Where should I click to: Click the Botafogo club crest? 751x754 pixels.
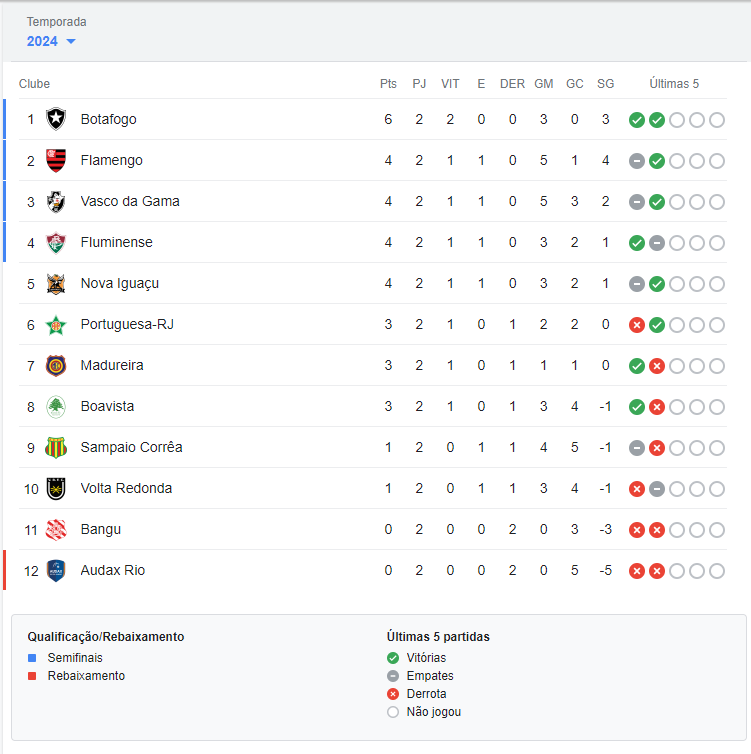[56, 119]
